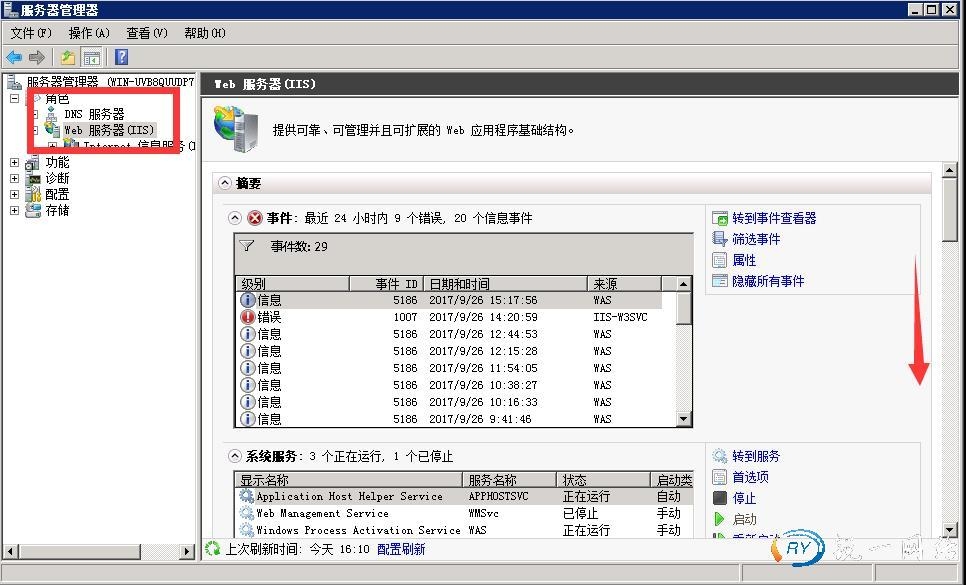This screenshot has width=966, height=585.
Task: Collapse the 系统服务 section chevron
Action: [236, 456]
